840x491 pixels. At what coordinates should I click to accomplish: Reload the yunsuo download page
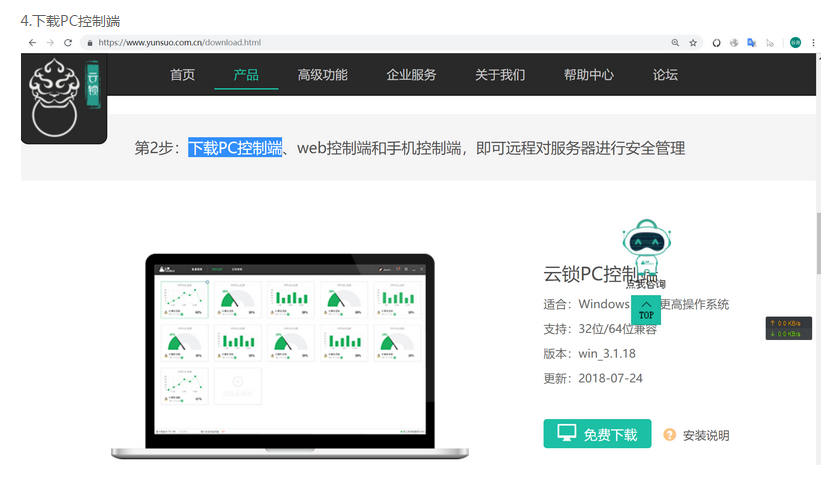(x=68, y=42)
